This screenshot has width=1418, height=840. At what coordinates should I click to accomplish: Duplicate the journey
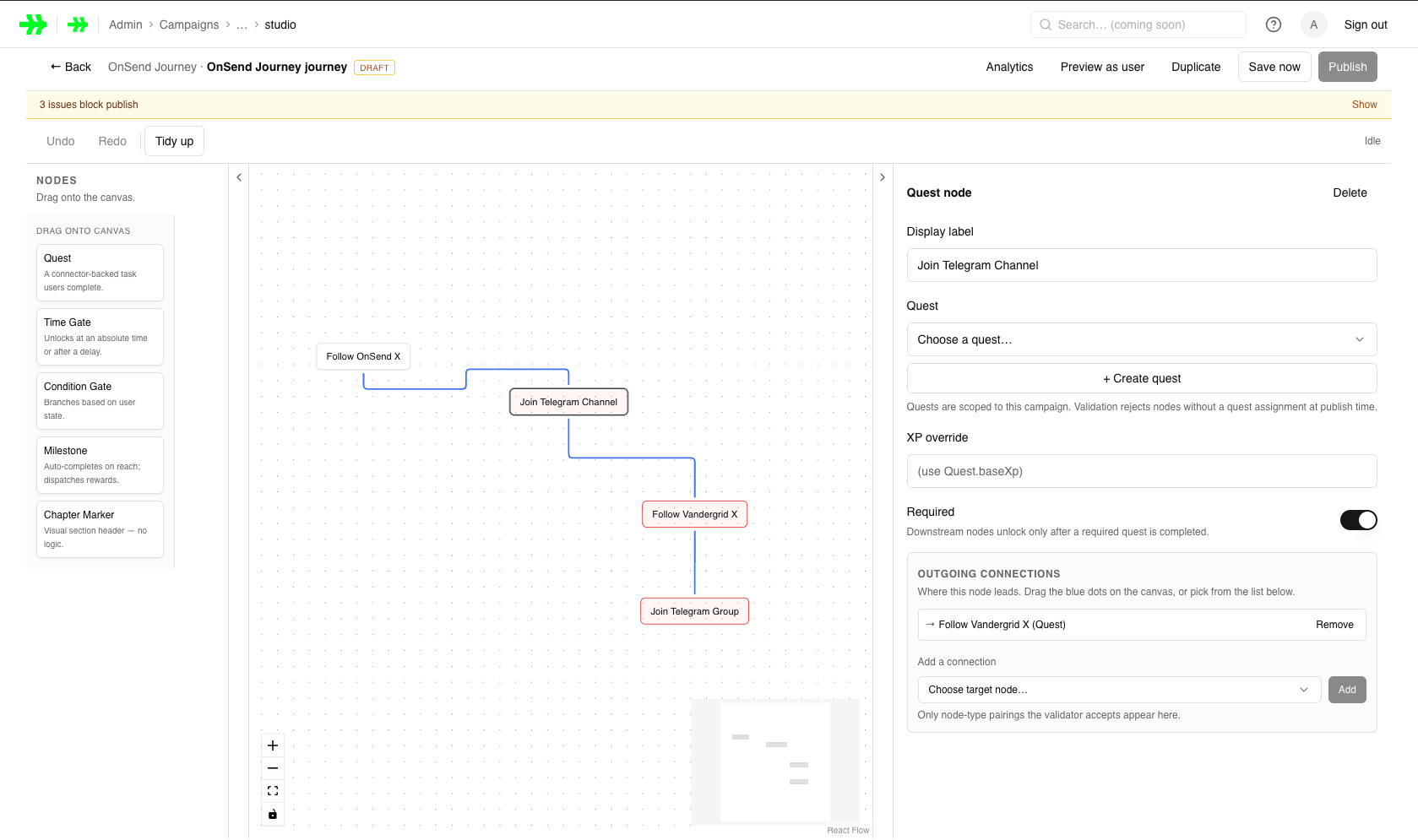click(1196, 67)
